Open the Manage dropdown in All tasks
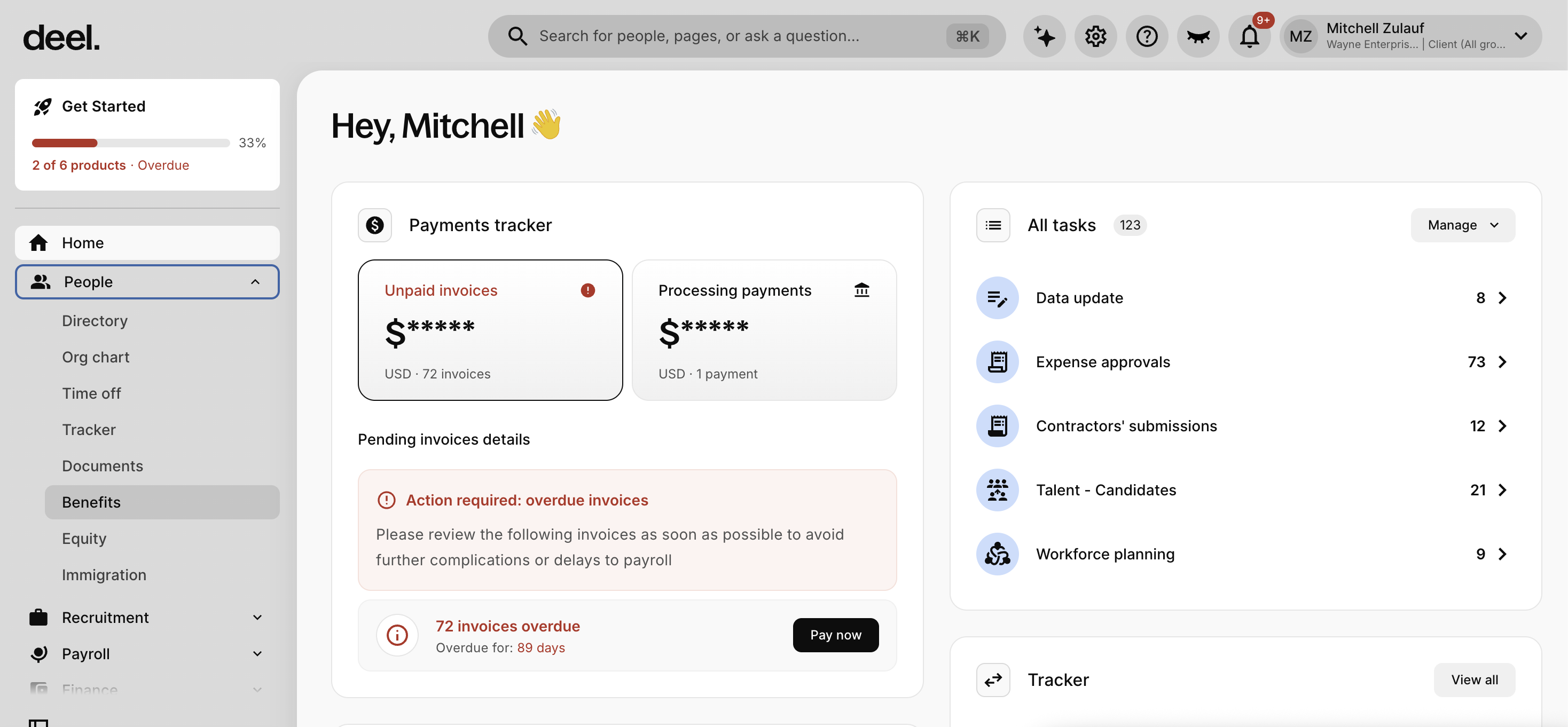This screenshot has height=727, width=1568. pos(1462,225)
